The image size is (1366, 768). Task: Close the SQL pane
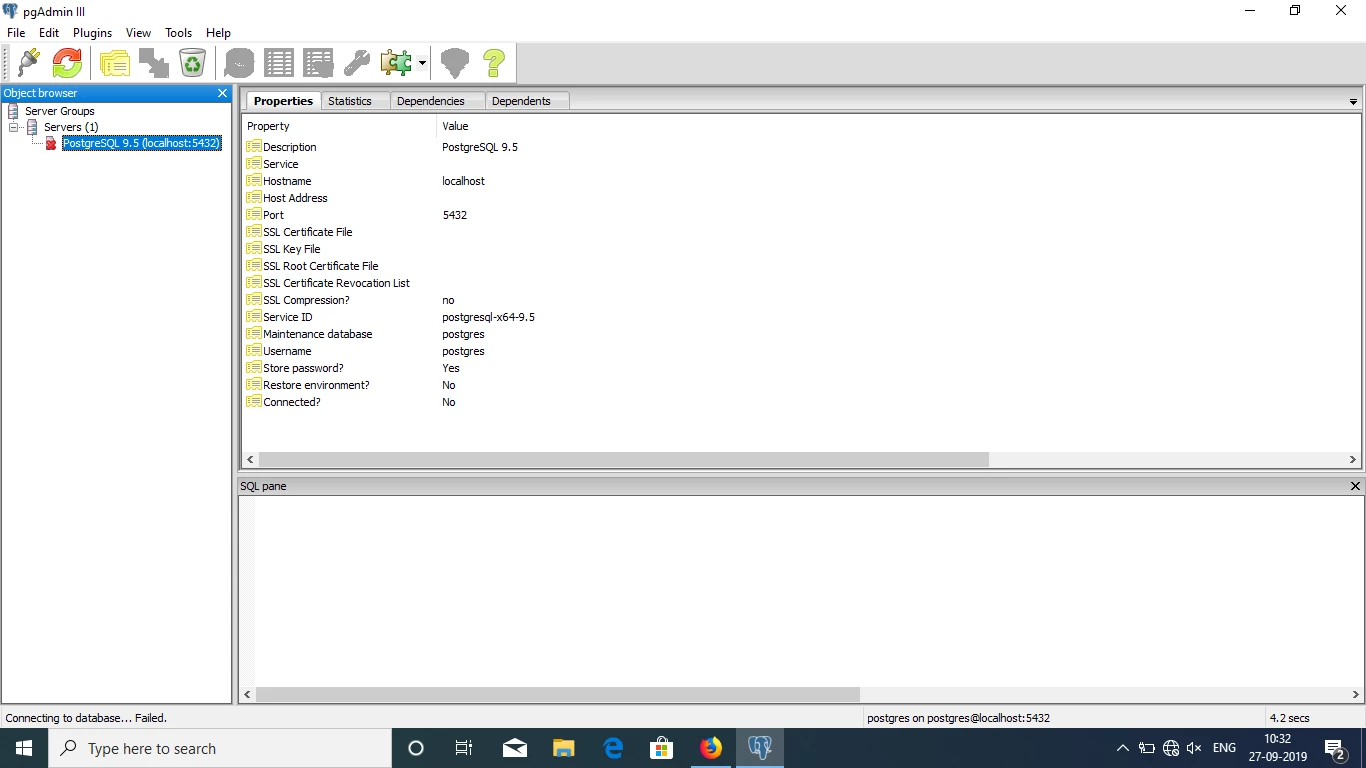1355,486
